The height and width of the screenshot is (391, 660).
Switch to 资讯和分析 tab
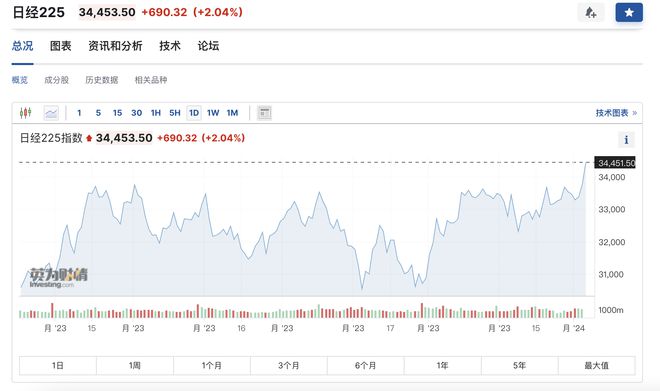click(x=115, y=46)
